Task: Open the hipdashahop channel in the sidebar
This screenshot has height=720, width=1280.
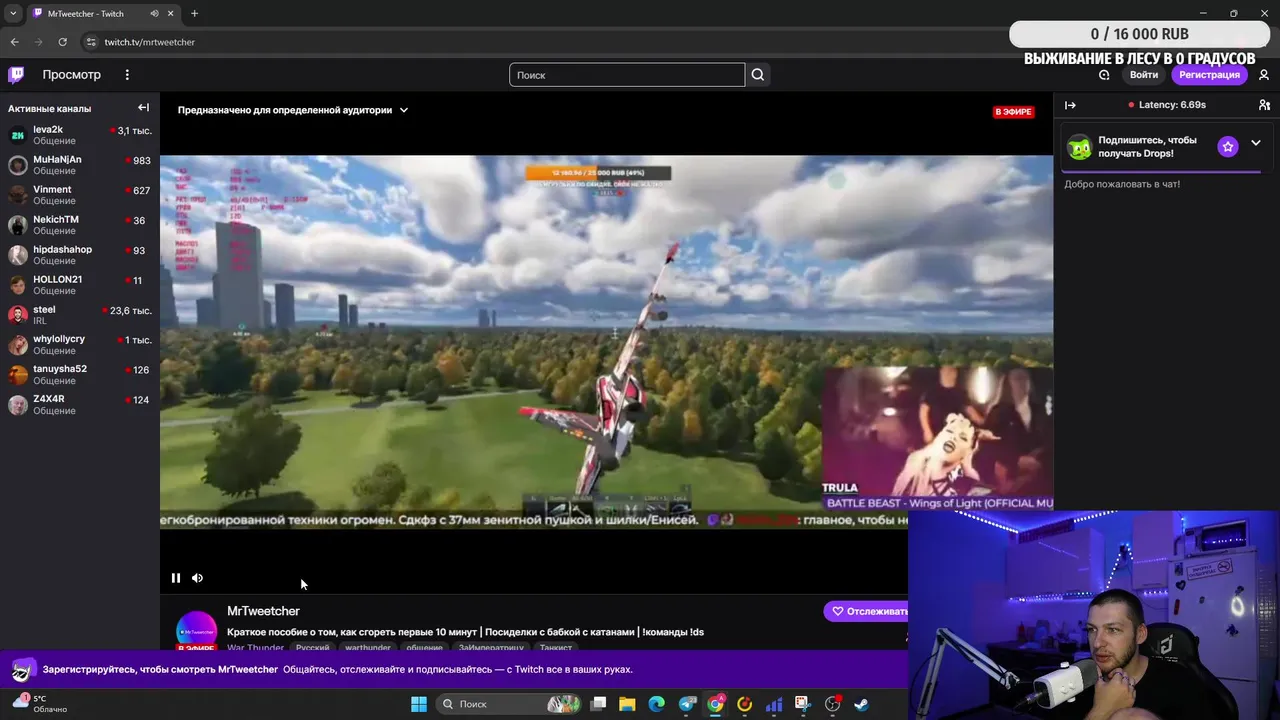Action: 80,255
